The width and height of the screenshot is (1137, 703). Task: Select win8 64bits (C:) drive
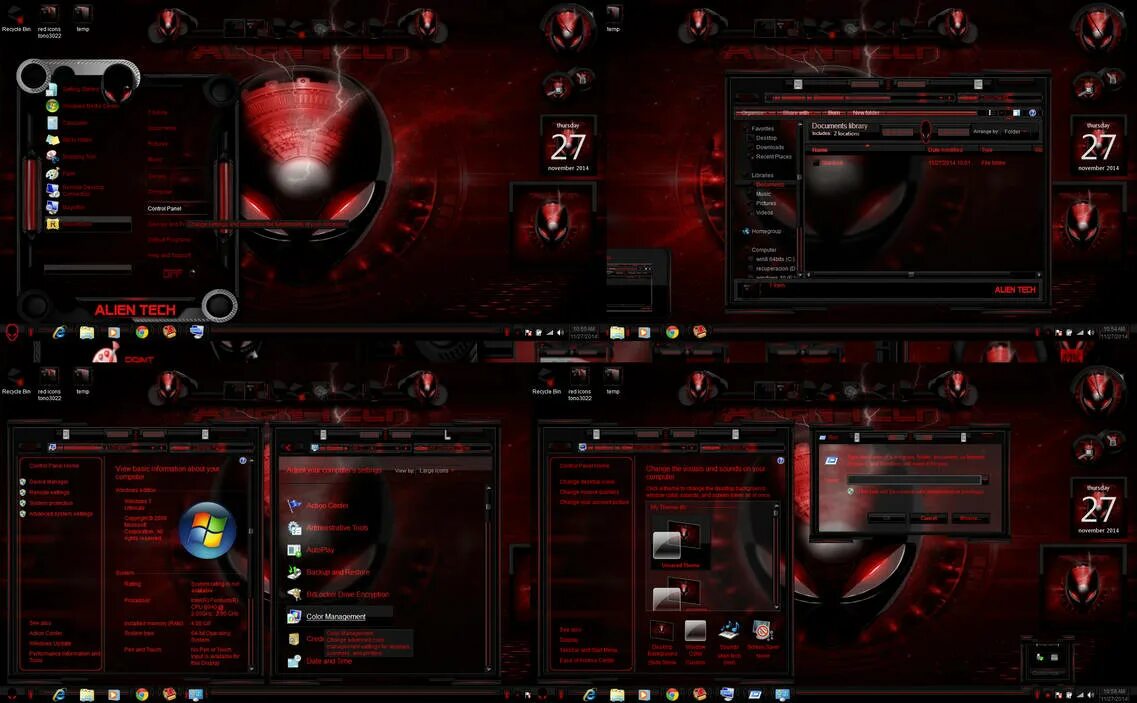tap(774, 259)
